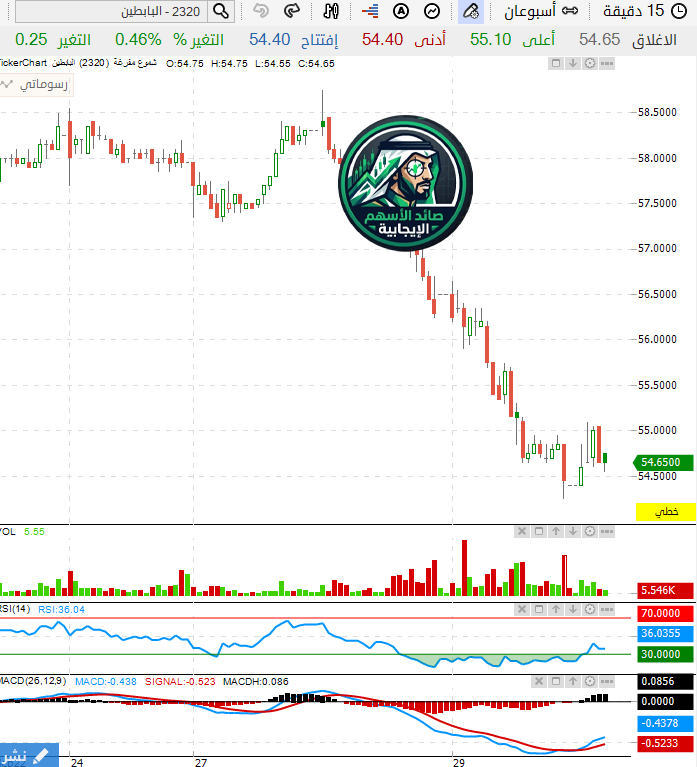This screenshot has width=697, height=767.
Task: Maximize the RSI panel
Action: click(539, 609)
